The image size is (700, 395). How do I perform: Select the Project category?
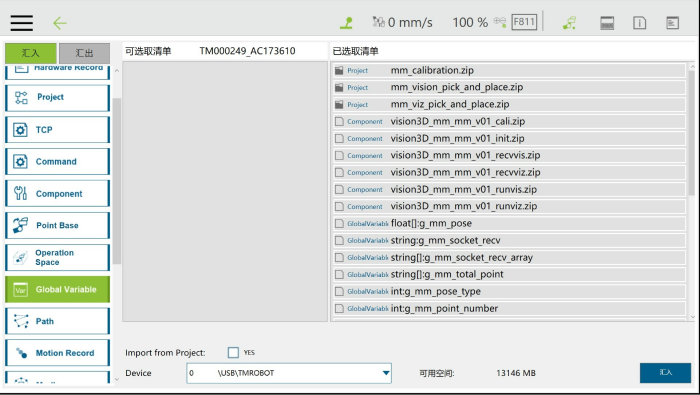(57, 98)
